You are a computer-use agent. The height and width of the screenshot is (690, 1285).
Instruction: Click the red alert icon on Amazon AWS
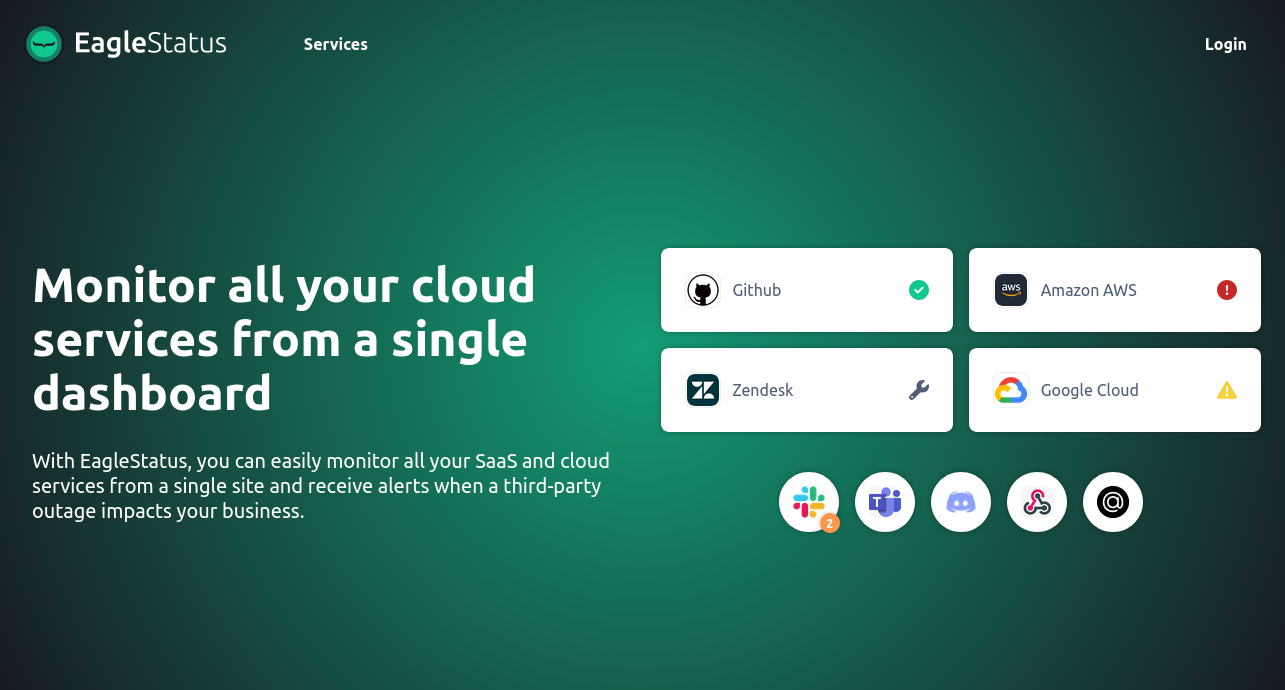point(1227,290)
